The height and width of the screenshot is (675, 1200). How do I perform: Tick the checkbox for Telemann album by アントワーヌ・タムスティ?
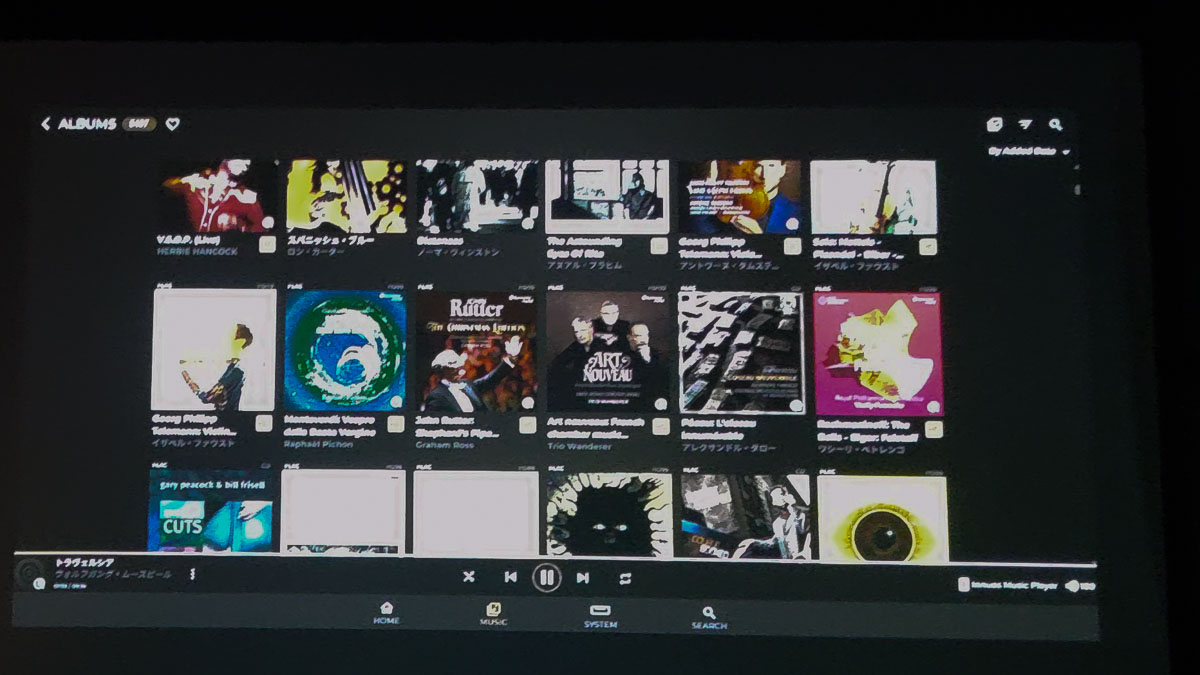(792, 246)
